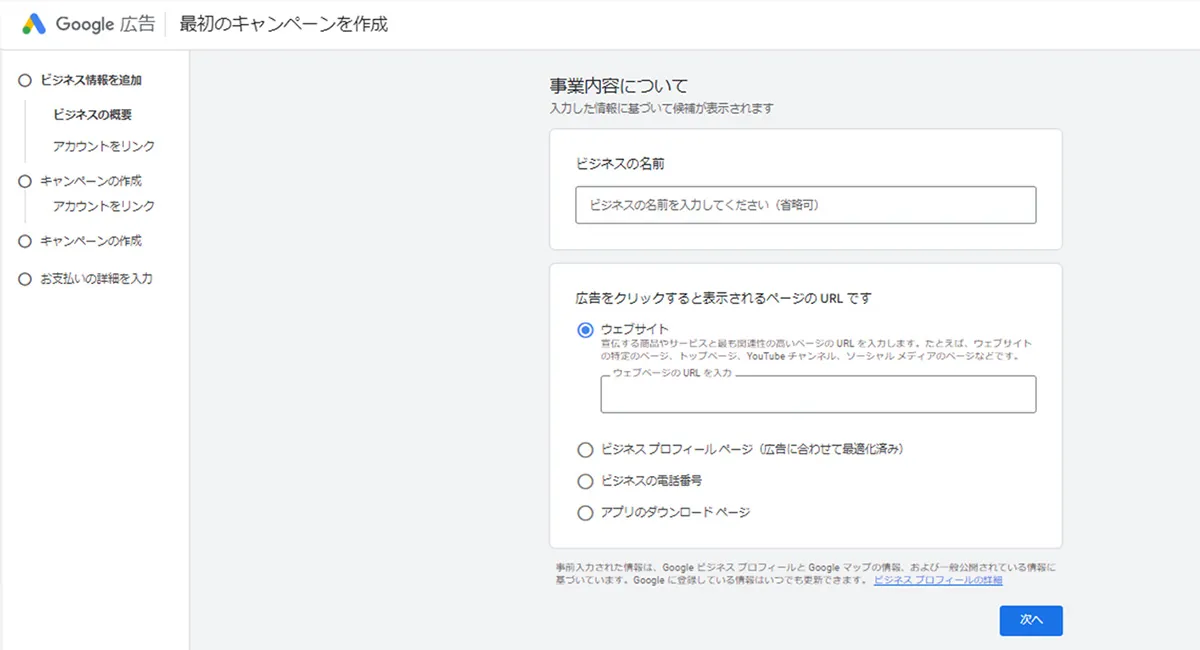The image size is (1200, 650).
Task: Choose ビジネス プロフィール ページ option
Action: click(585, 450)
